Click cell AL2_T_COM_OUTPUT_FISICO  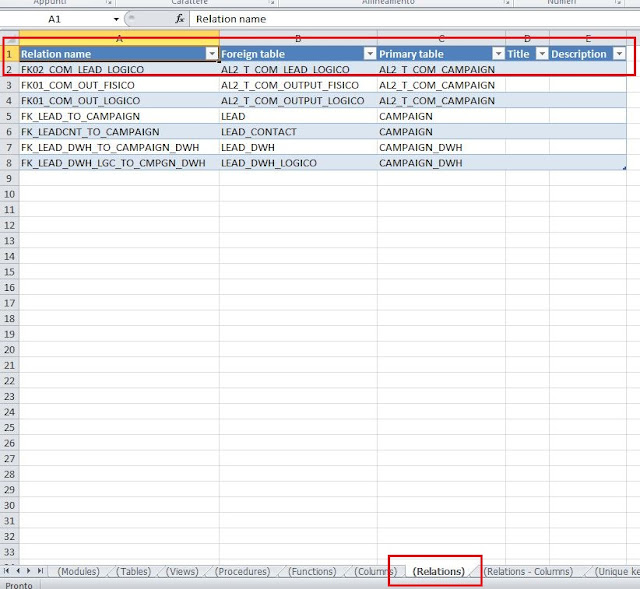tap(298, 85)
